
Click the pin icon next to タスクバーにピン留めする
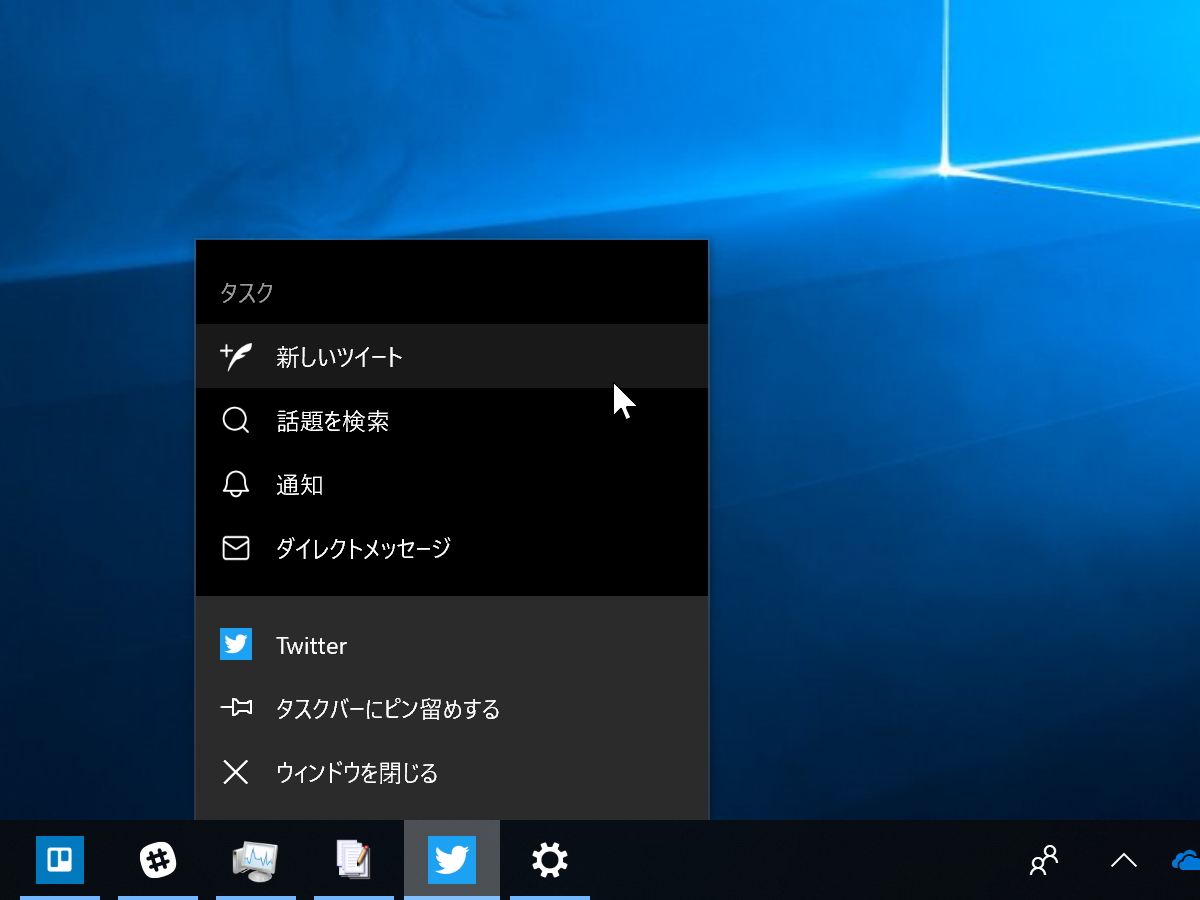[x=236, y=708]
